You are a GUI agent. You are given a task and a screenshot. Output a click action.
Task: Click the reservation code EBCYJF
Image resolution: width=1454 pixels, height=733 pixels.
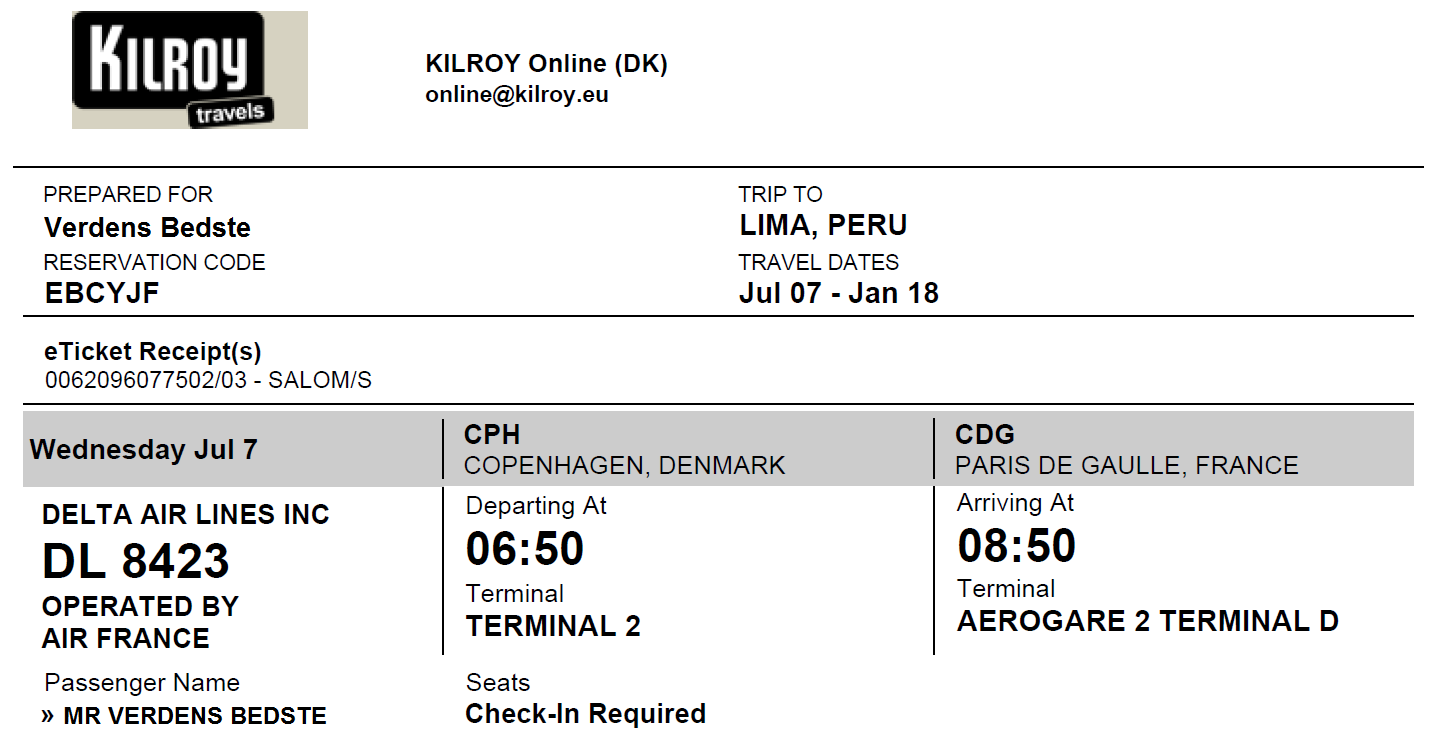tap(102, 294)
